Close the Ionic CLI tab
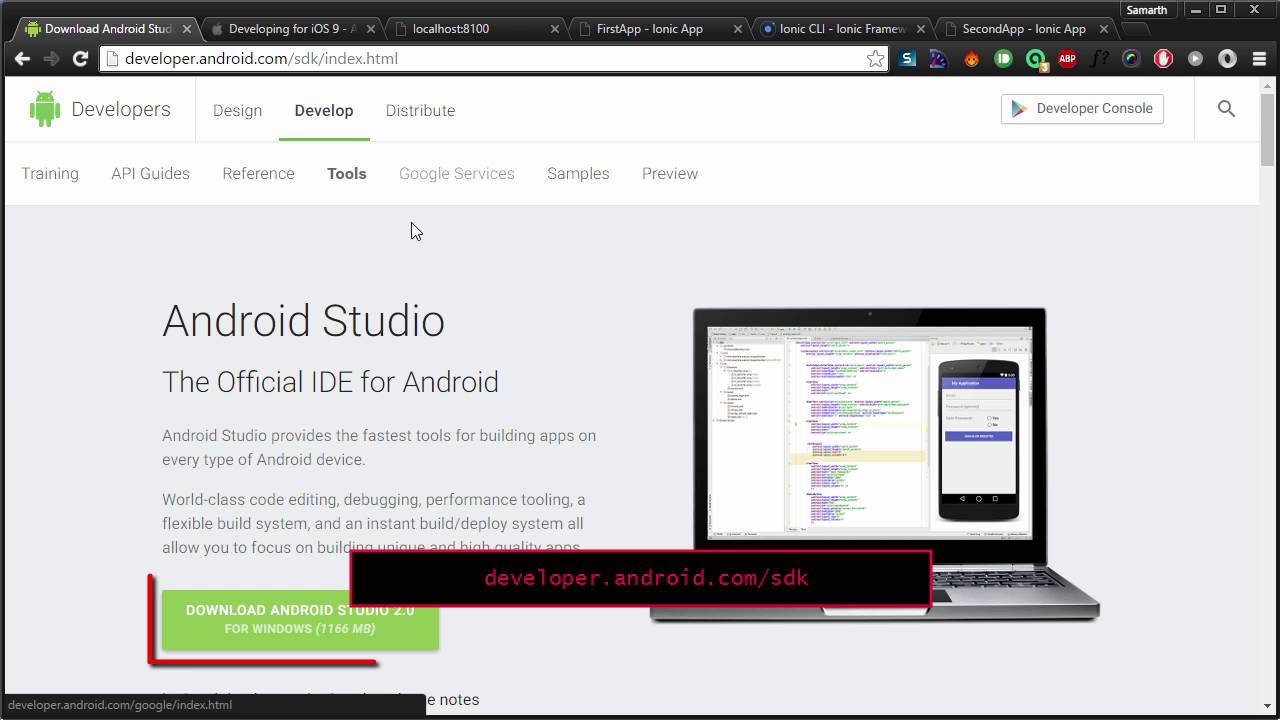This screenshot has width=1280, height=720. pyautogui.click(x=922, y=29)
